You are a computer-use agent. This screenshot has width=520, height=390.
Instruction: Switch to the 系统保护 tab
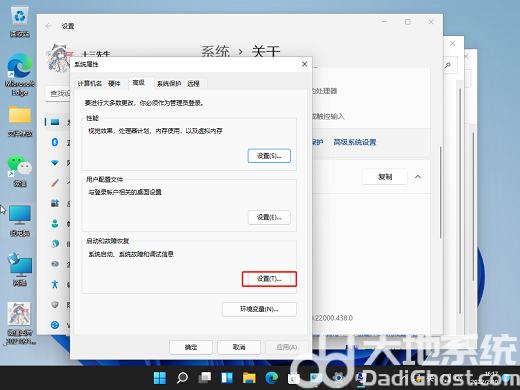[169, 83]
